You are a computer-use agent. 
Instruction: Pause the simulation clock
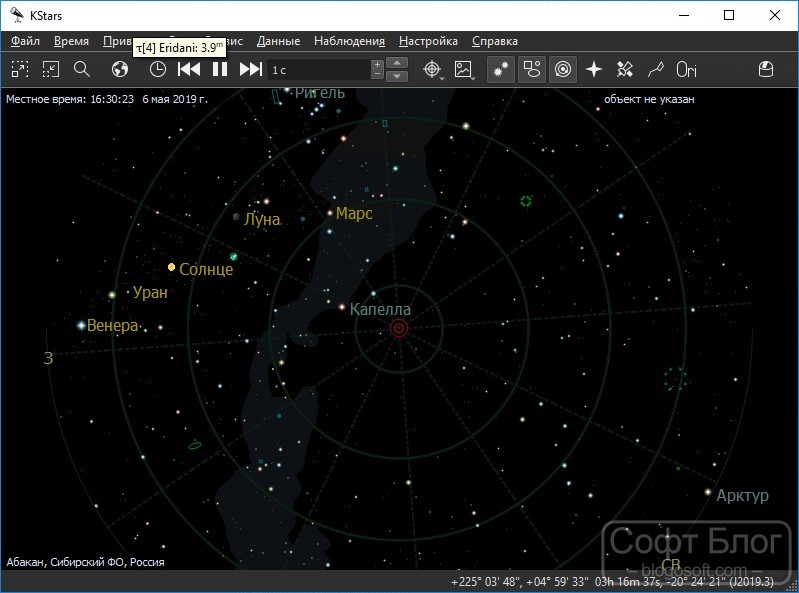tap(220, 69)
